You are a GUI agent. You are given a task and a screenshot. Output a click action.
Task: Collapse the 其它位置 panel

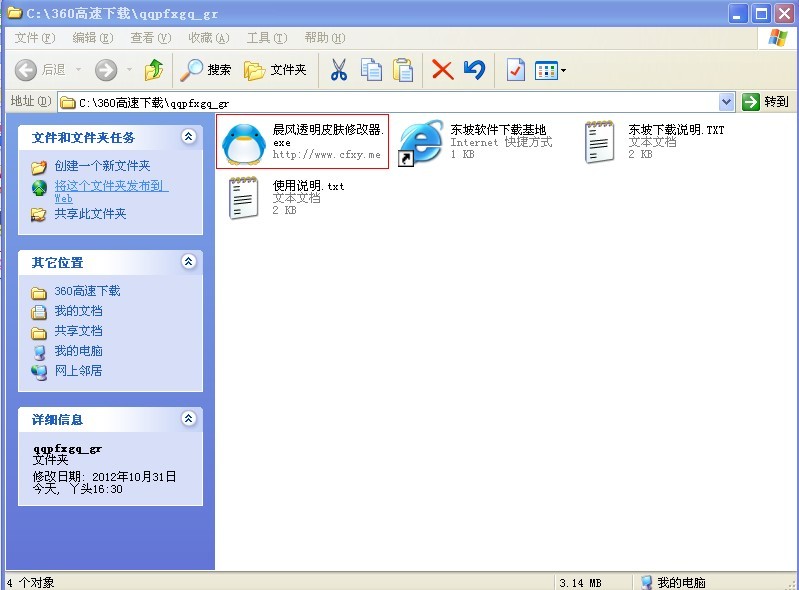pos(189,262)
